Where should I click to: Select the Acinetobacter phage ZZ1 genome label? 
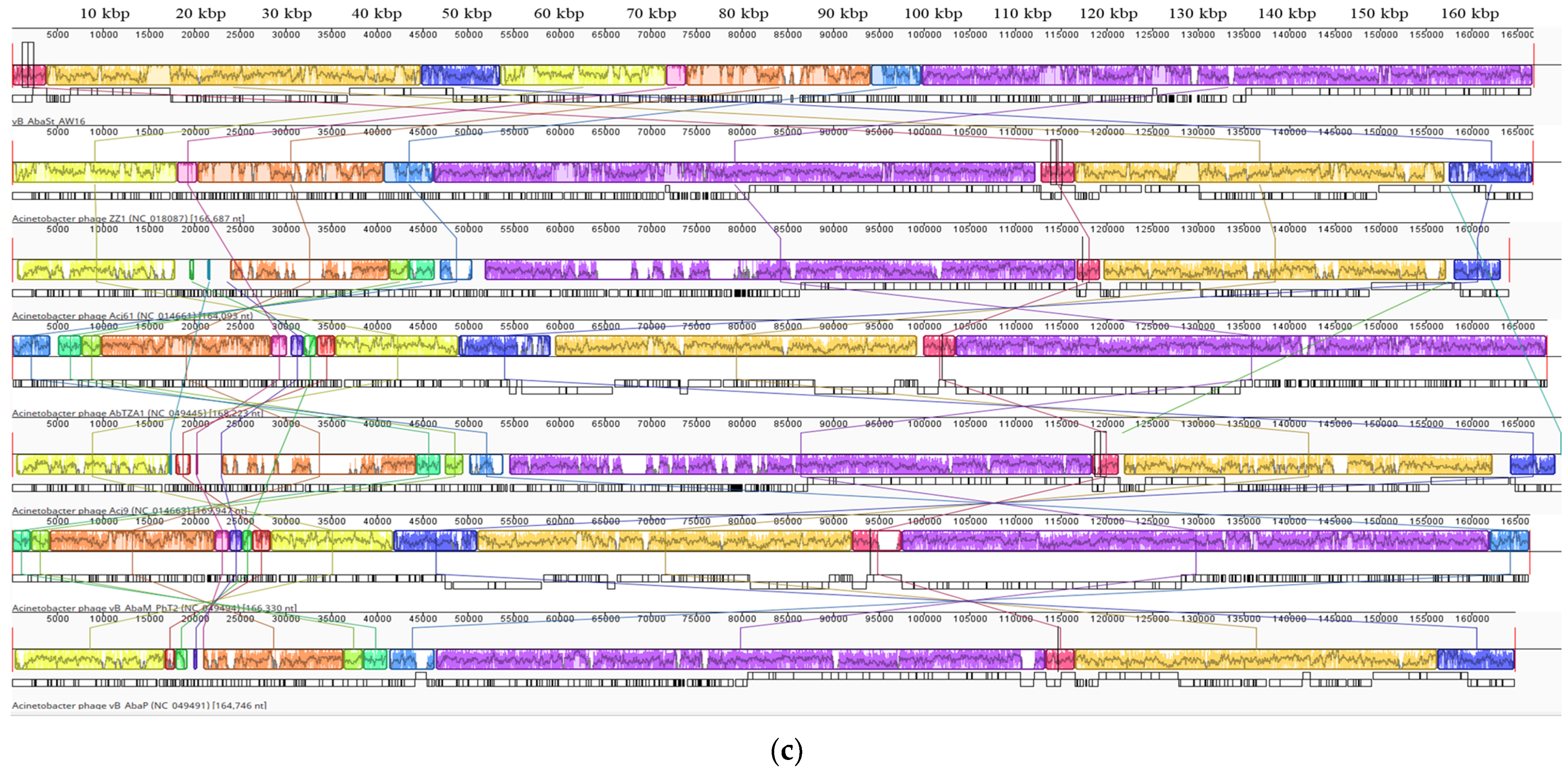point(128,218)
